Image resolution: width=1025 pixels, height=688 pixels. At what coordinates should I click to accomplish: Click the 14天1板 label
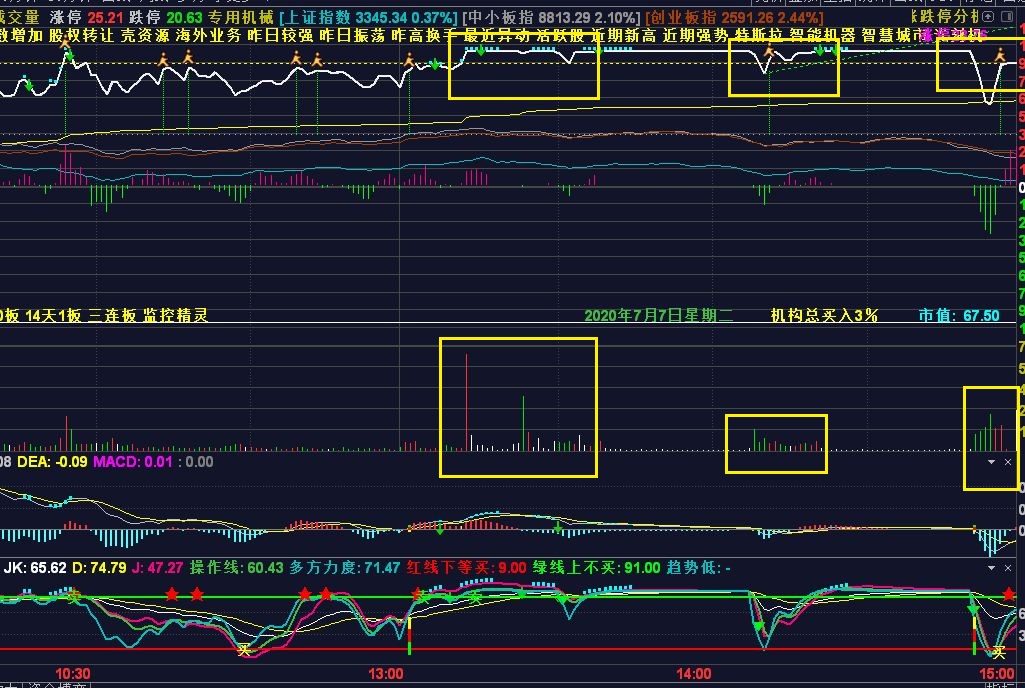[53, 315]
